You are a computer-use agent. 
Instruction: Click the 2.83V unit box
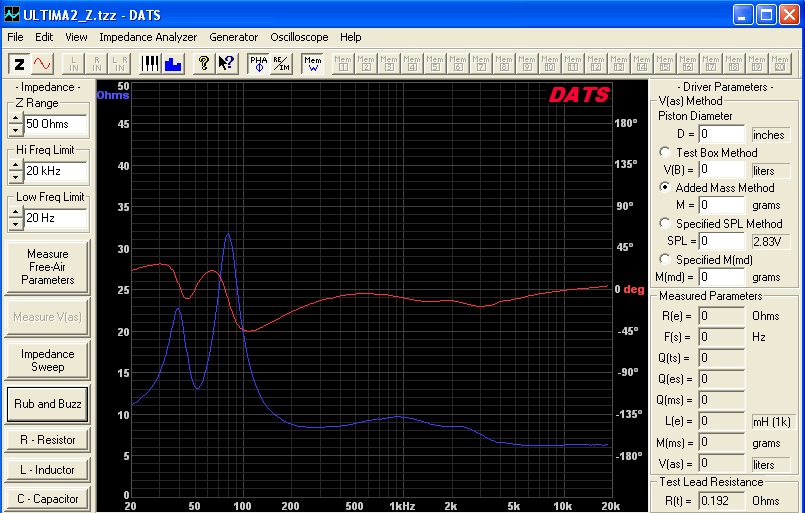coord(771,241)
